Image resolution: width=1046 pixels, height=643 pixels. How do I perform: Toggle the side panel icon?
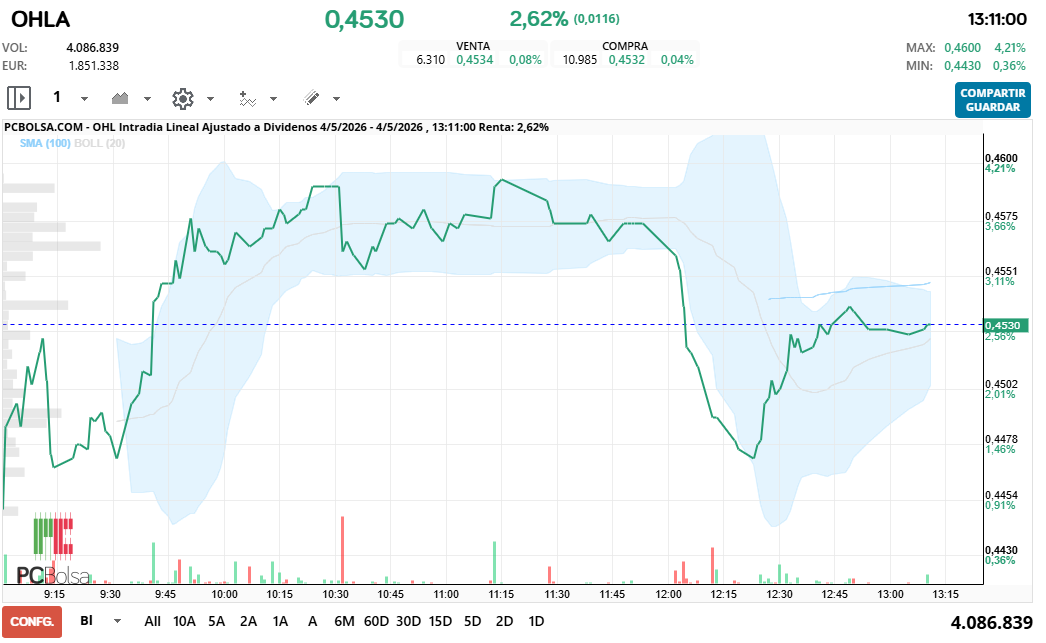19,98
